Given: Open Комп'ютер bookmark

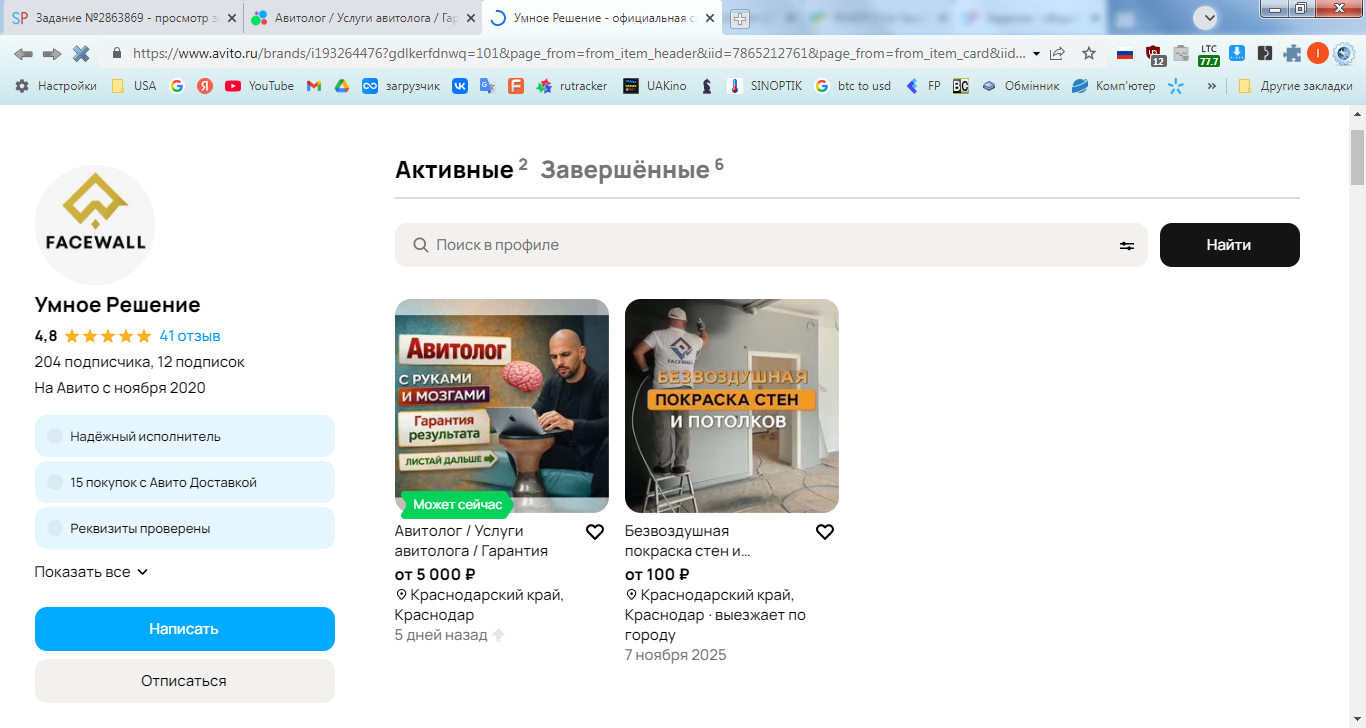Looking at the screenshot, I should pos(1114,86).
